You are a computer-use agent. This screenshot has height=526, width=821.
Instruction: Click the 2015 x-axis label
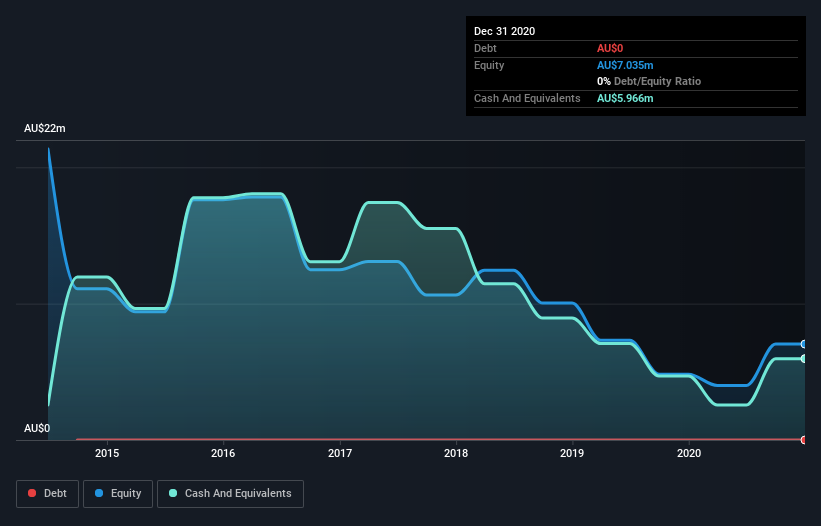coord(107,453)
